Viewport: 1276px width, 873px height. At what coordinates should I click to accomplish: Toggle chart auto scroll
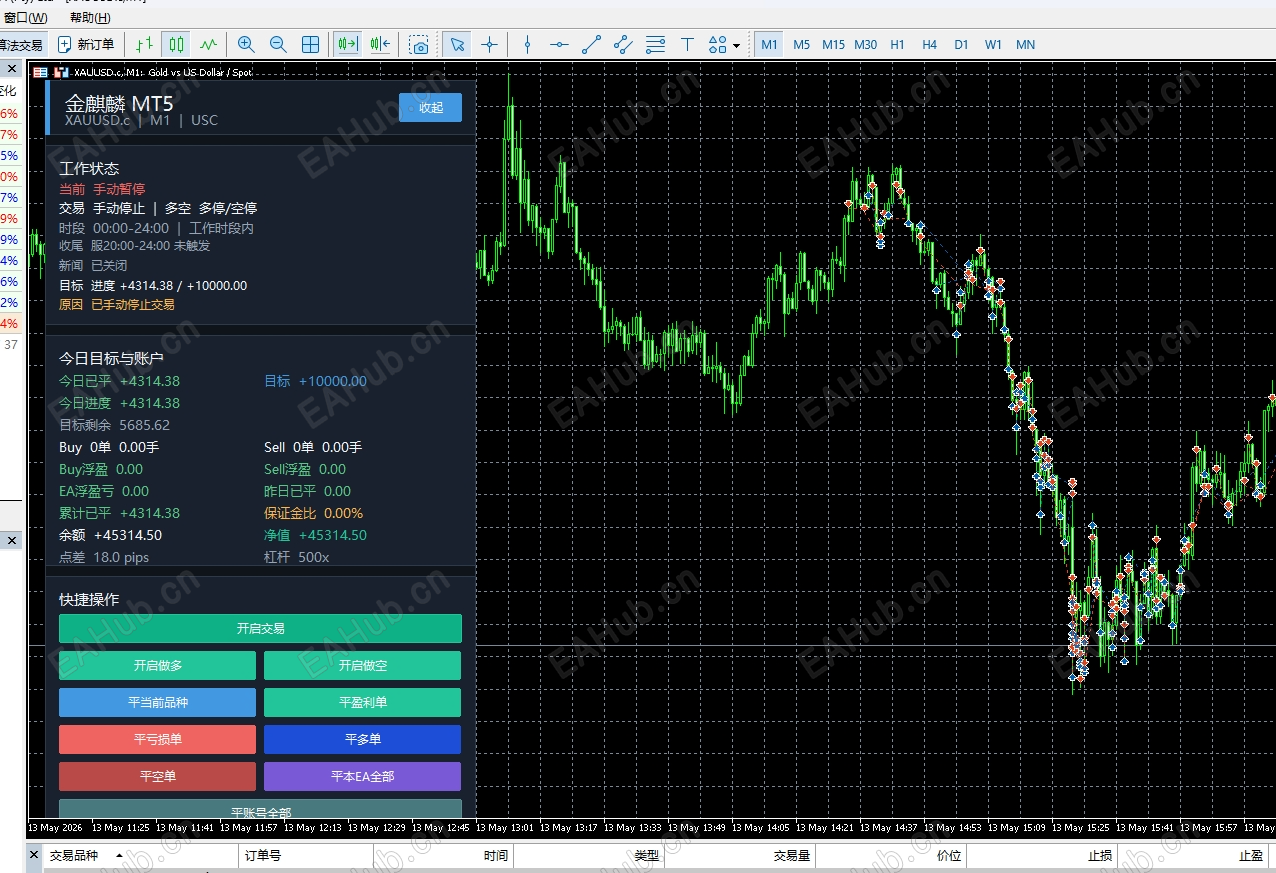pyautogui.click(x=348, y=44)
